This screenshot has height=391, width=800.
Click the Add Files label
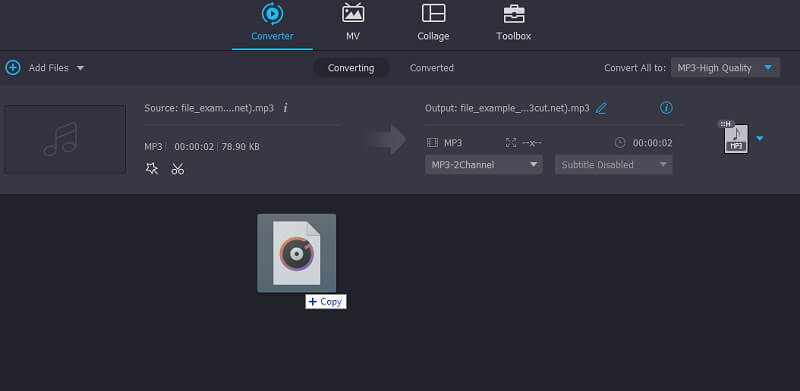click(48, 68)
